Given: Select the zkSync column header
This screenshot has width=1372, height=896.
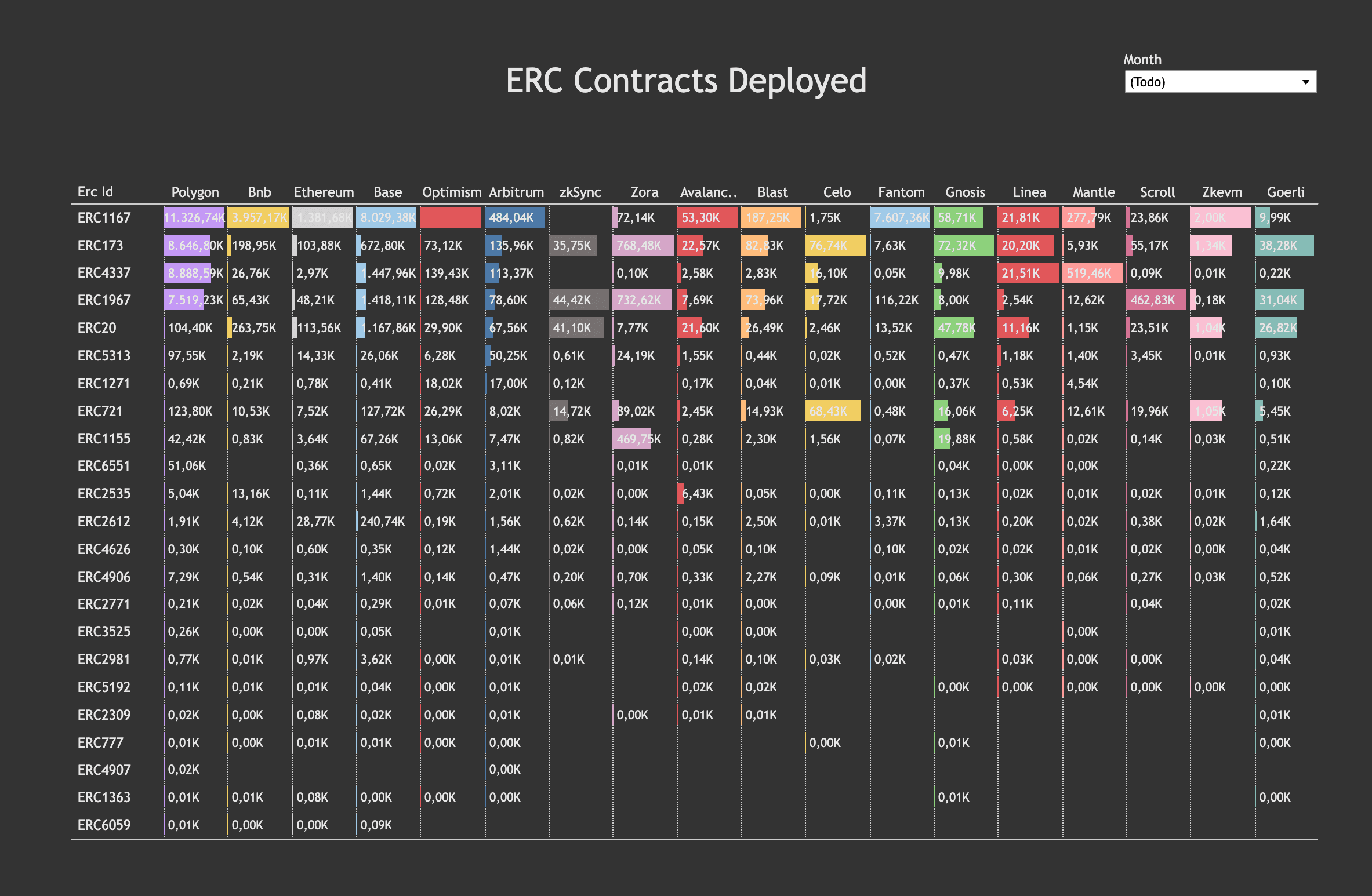Looking at the screenshot, I should pos(580,192).
